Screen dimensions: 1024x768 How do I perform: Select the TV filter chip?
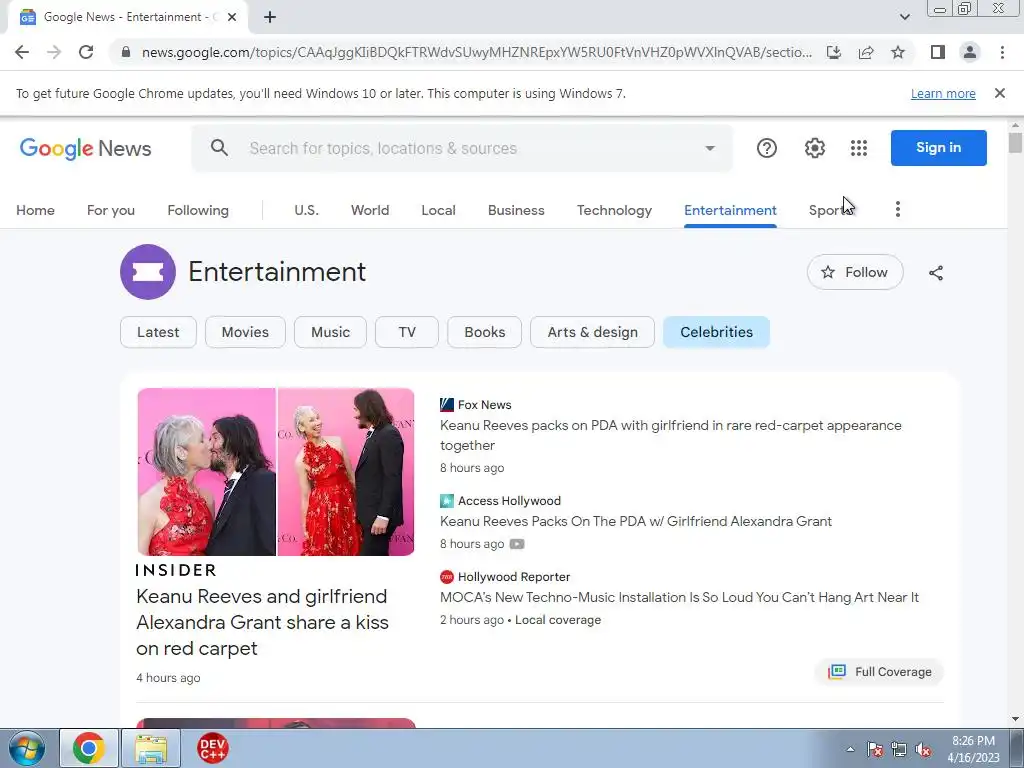point(407,332)
